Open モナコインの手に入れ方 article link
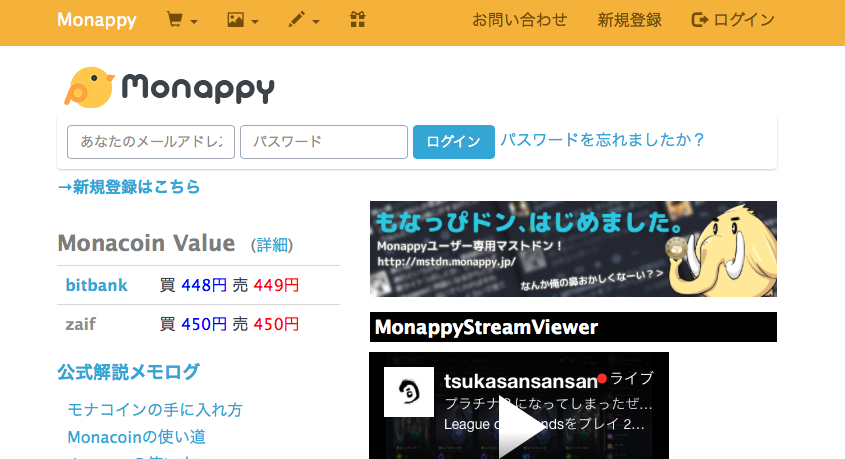The height and width of the screenshot is (459, 845). (155, 410)
